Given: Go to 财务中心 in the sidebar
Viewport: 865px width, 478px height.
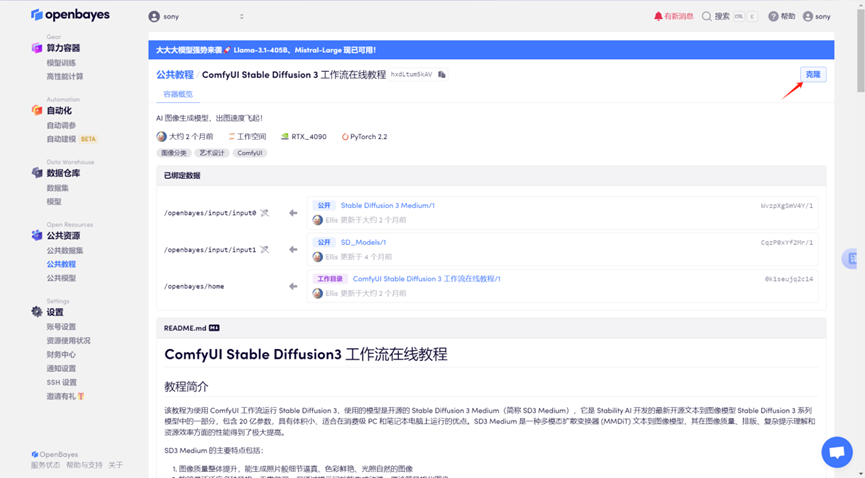Looking at the screenshot, I should (x=61, y=354).
